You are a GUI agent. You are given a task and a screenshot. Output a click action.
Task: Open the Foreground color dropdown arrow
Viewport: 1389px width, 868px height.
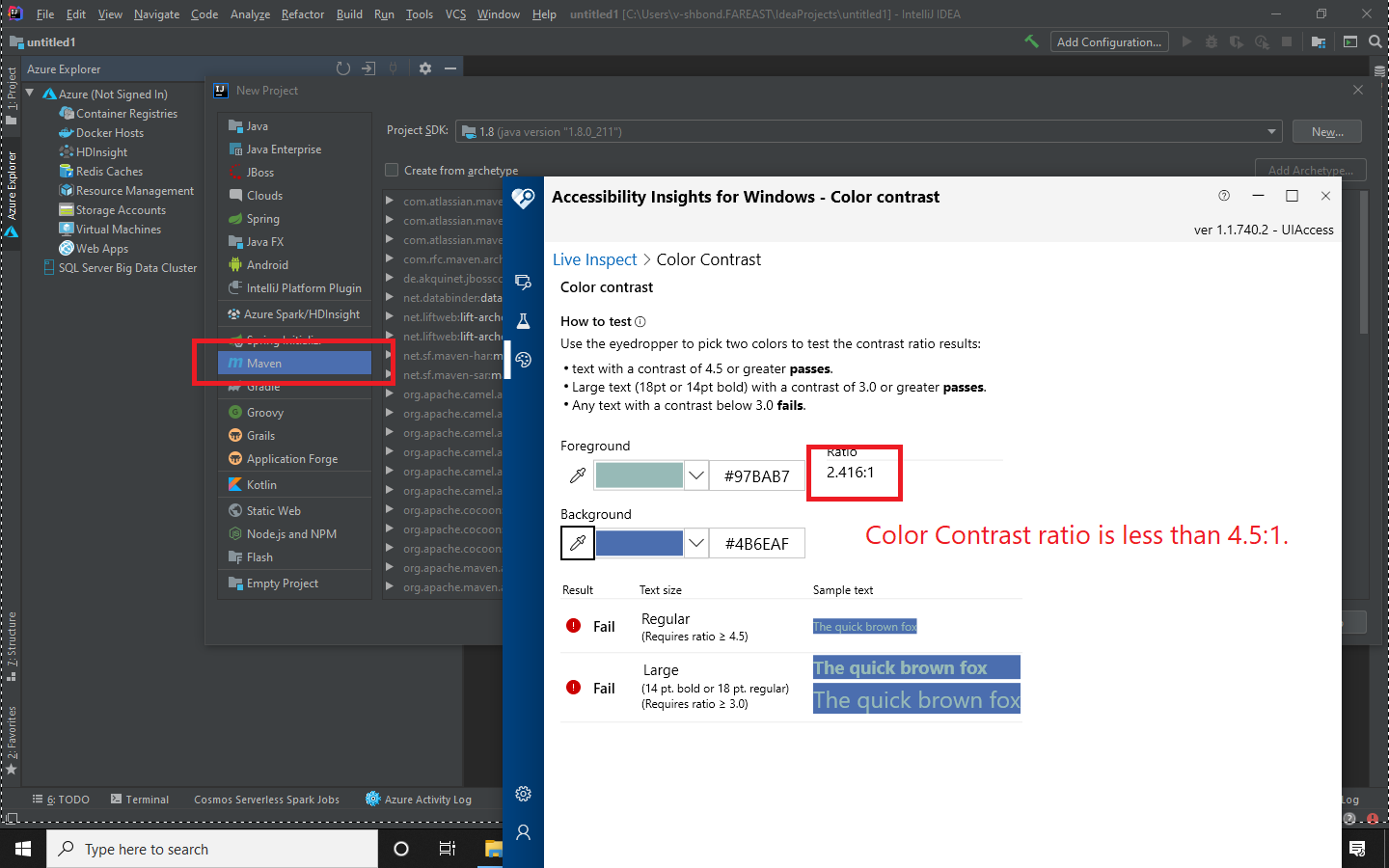coord(695,475)
